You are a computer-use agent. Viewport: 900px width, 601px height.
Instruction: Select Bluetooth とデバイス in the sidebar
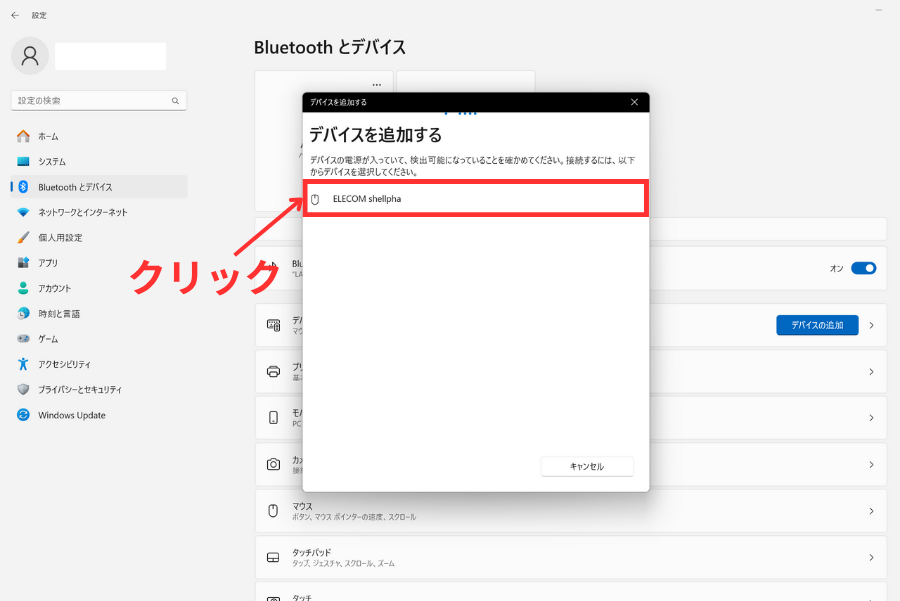click(99, 187)
